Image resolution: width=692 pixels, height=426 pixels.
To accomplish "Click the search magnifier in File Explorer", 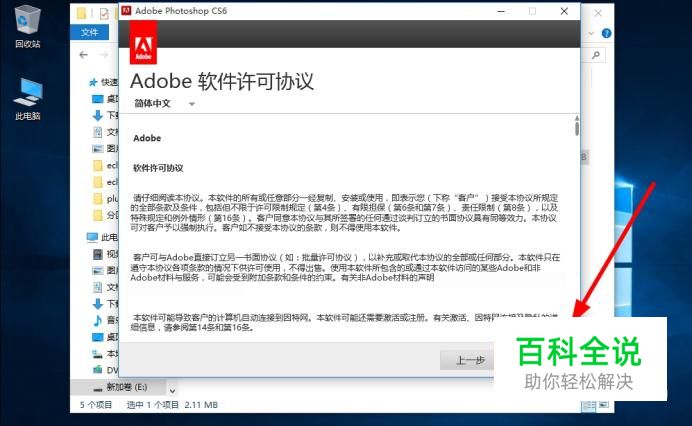I will tap(596, 55).
